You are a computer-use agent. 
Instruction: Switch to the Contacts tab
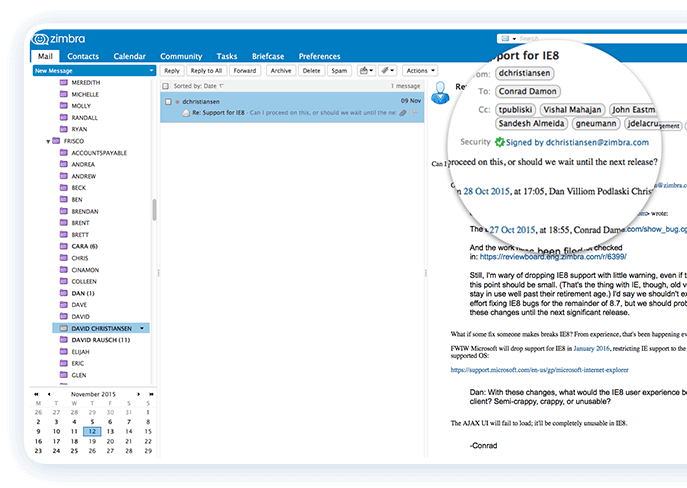pos(83,56)
